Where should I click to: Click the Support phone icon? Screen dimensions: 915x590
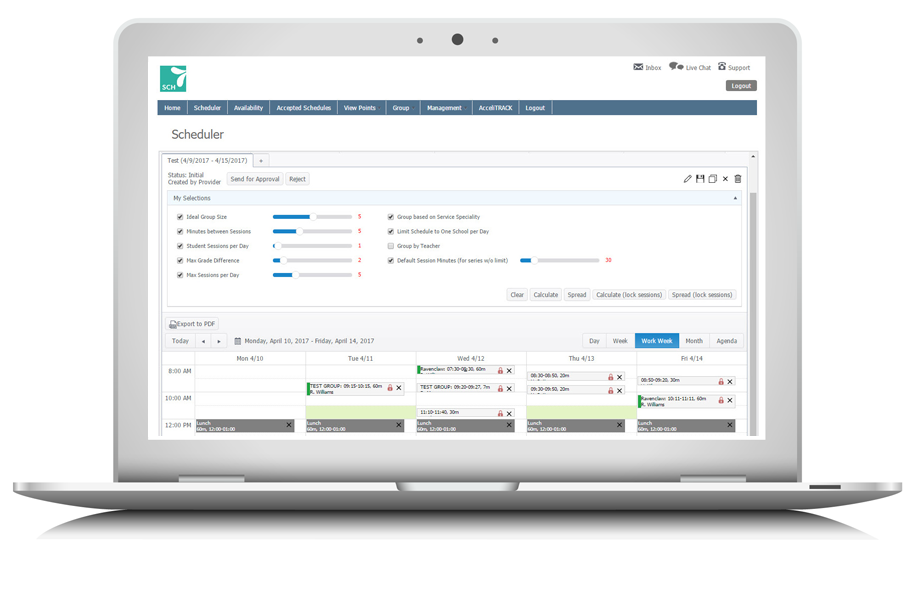point(722,67)
